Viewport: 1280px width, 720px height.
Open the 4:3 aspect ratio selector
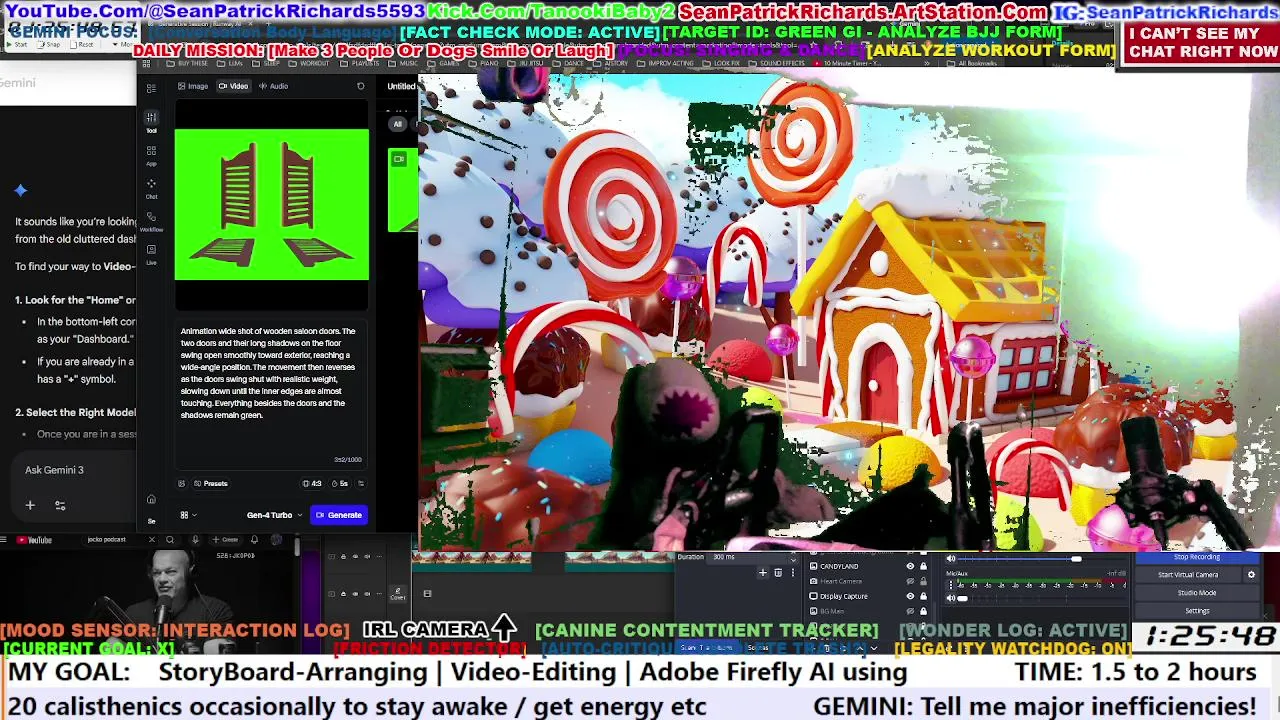pyautogui.click(x=312, y=483)
